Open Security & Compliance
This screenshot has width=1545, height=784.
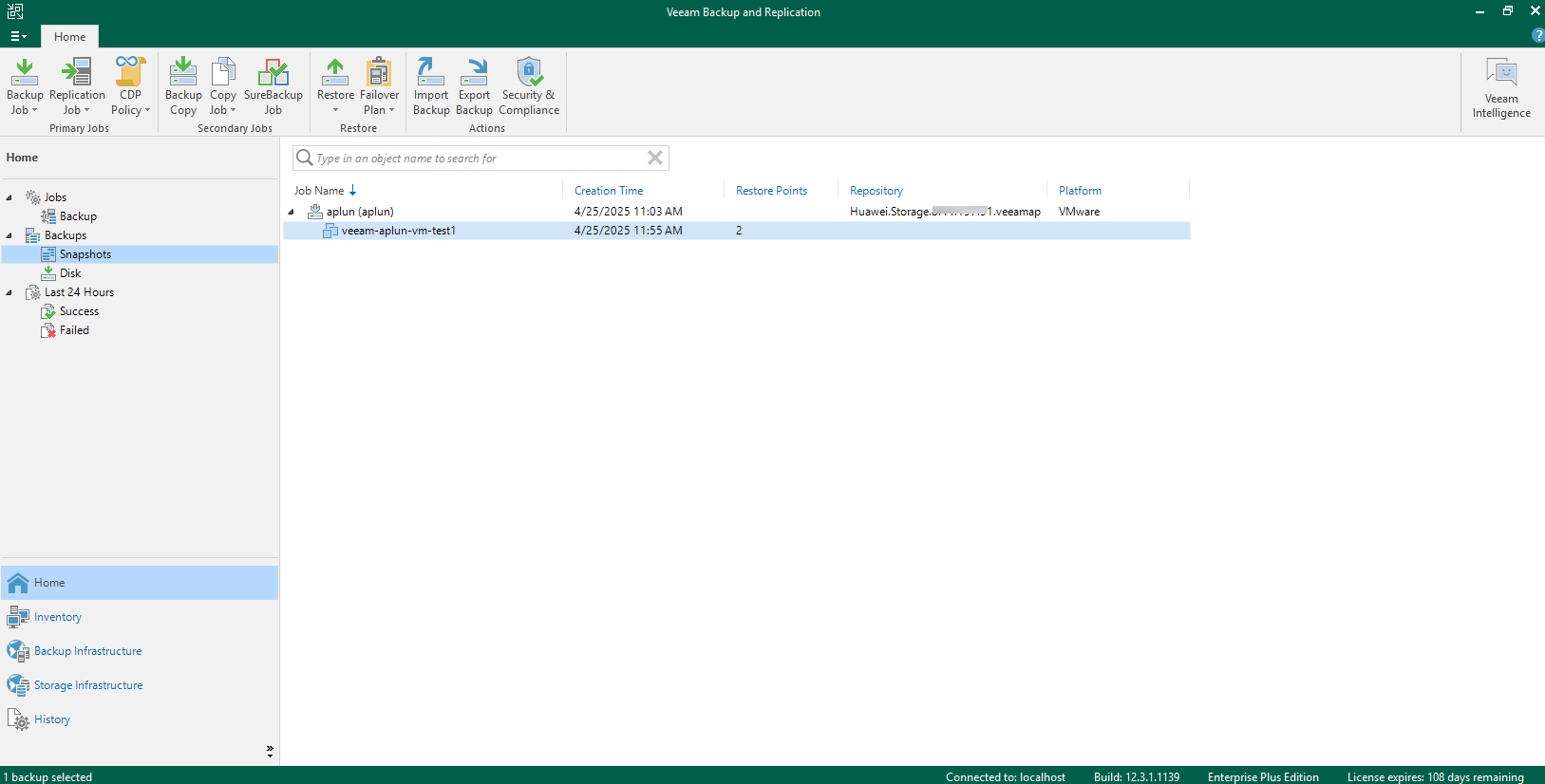point(529,86)
